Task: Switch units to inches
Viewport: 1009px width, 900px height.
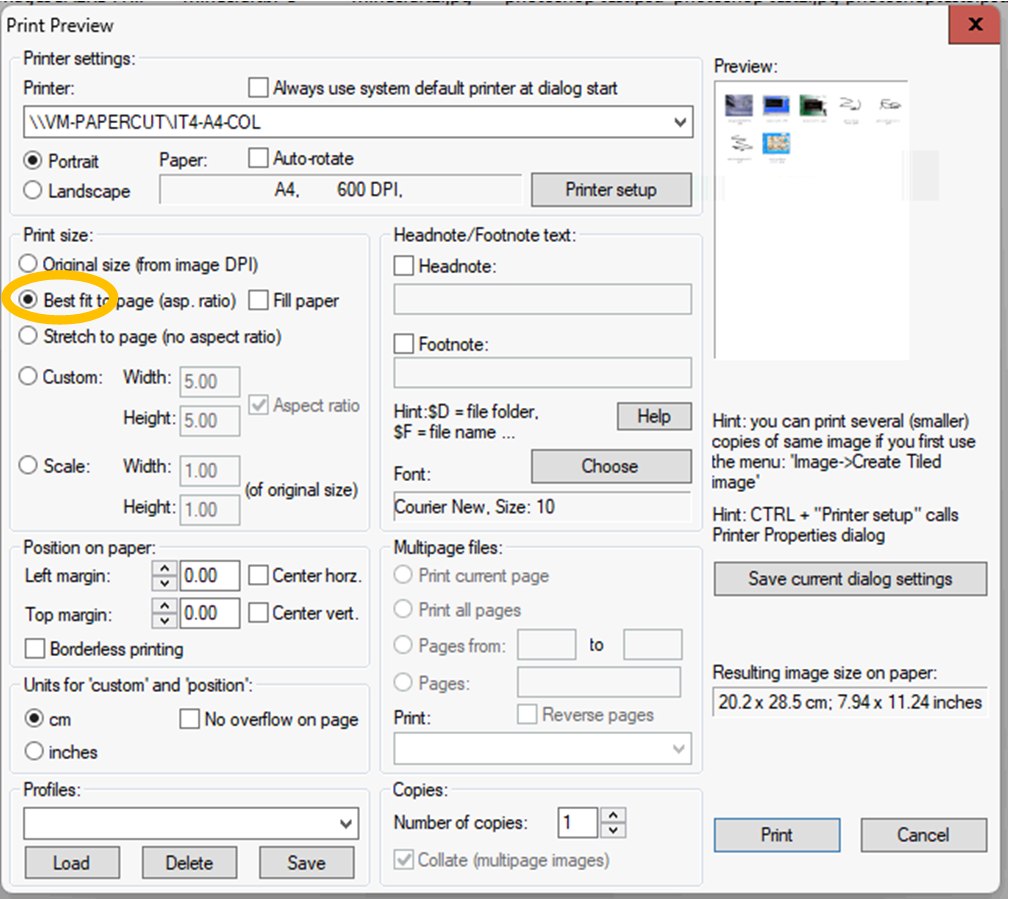Action: [33, 752]
